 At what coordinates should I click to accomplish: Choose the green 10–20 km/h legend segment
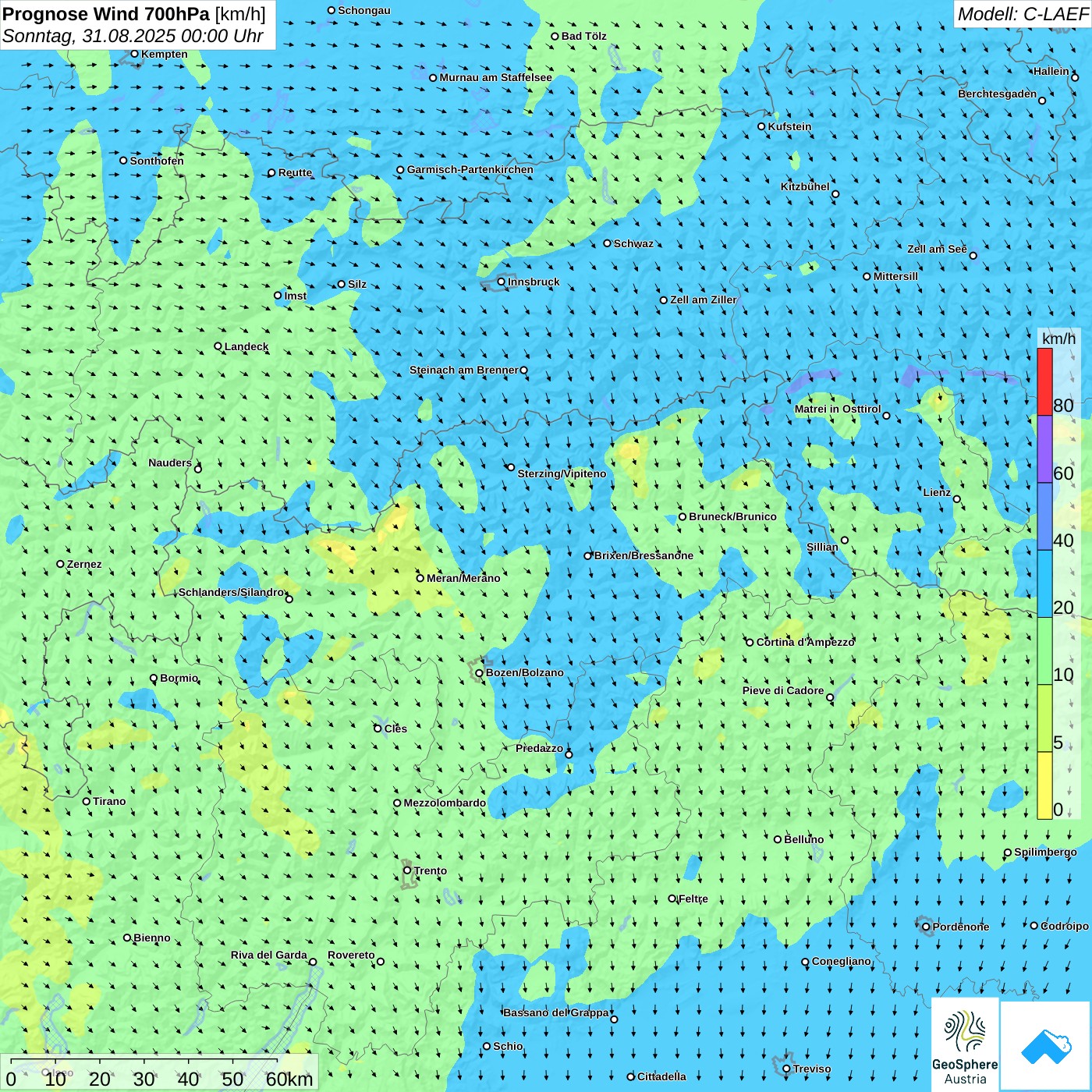[1044, 651]
